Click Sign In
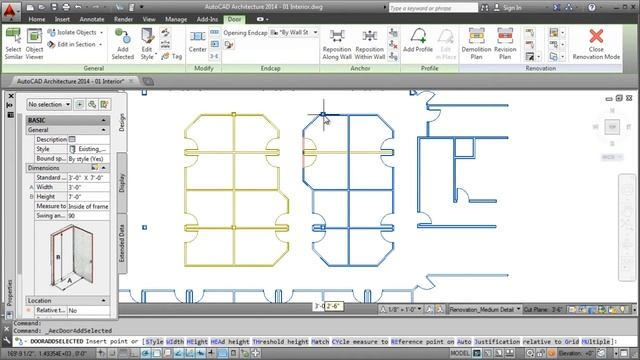640x360 pixels. coord(512,7)
